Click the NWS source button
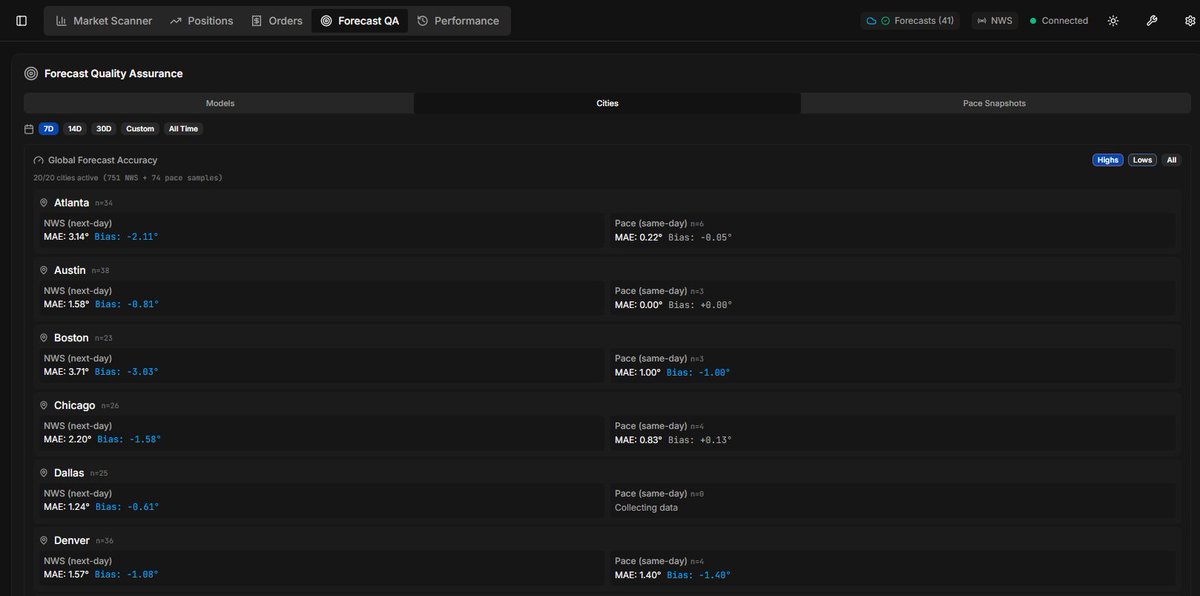The height and width of the screenshot is (596, 1200). pos(994,21)
